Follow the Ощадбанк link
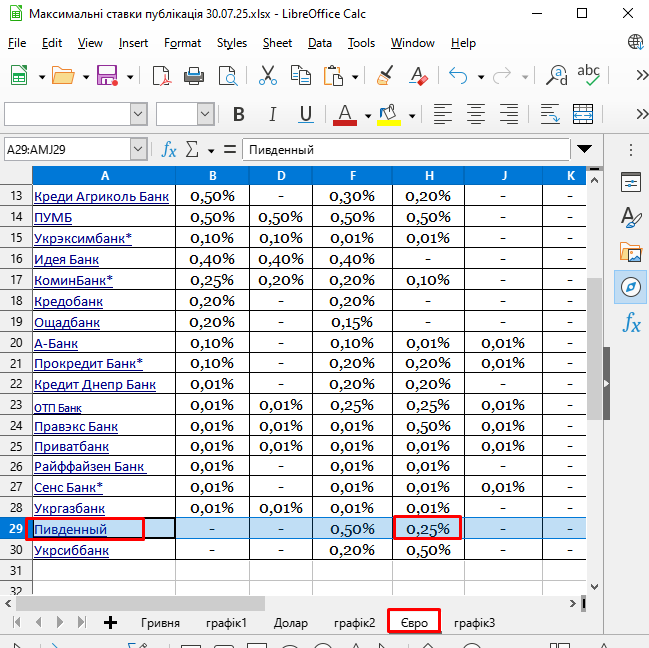This screenshot has height=648, width=649. click(67, 322)
